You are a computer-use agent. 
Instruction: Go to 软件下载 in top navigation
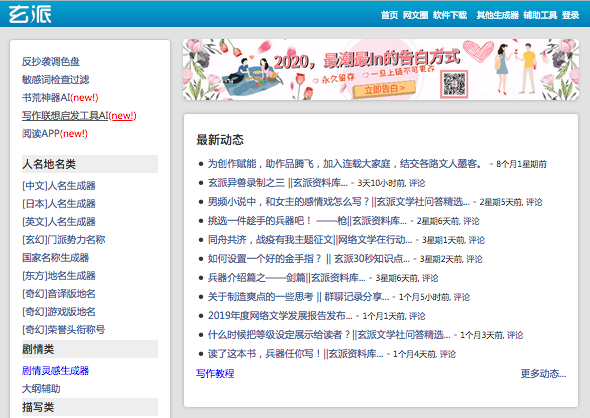(x=450, y=15)
